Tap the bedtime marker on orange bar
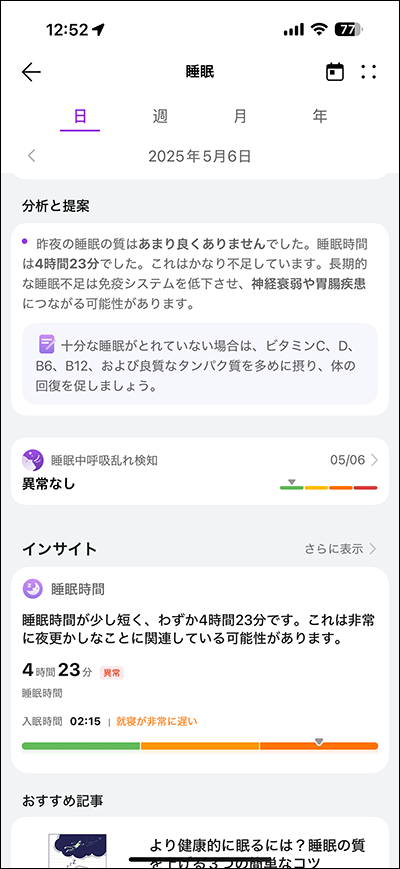The image size is (400, 869). (319, 741)
